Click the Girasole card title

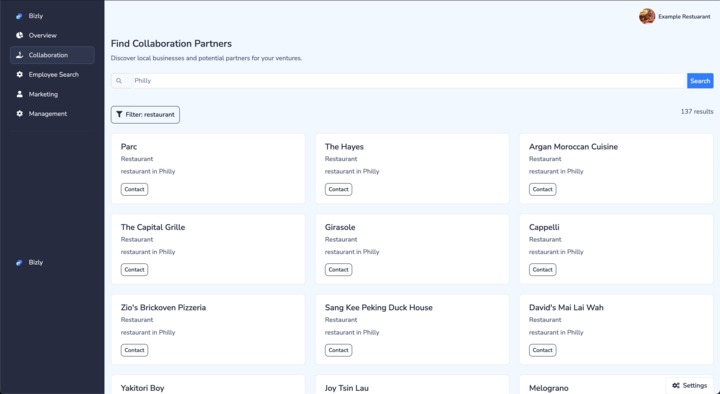(340, 227)
